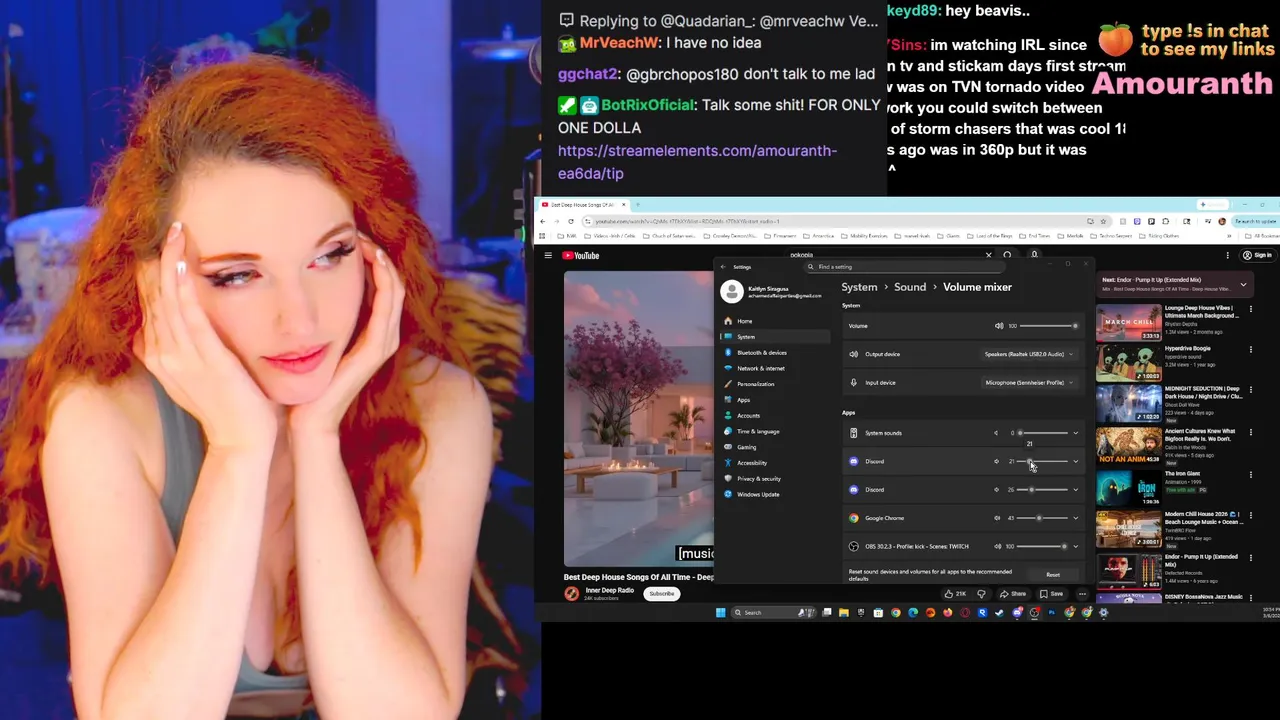Mute Google Chrome app volume
The height and width of the screenshot is (720, 1280).
tap(996, 518)
